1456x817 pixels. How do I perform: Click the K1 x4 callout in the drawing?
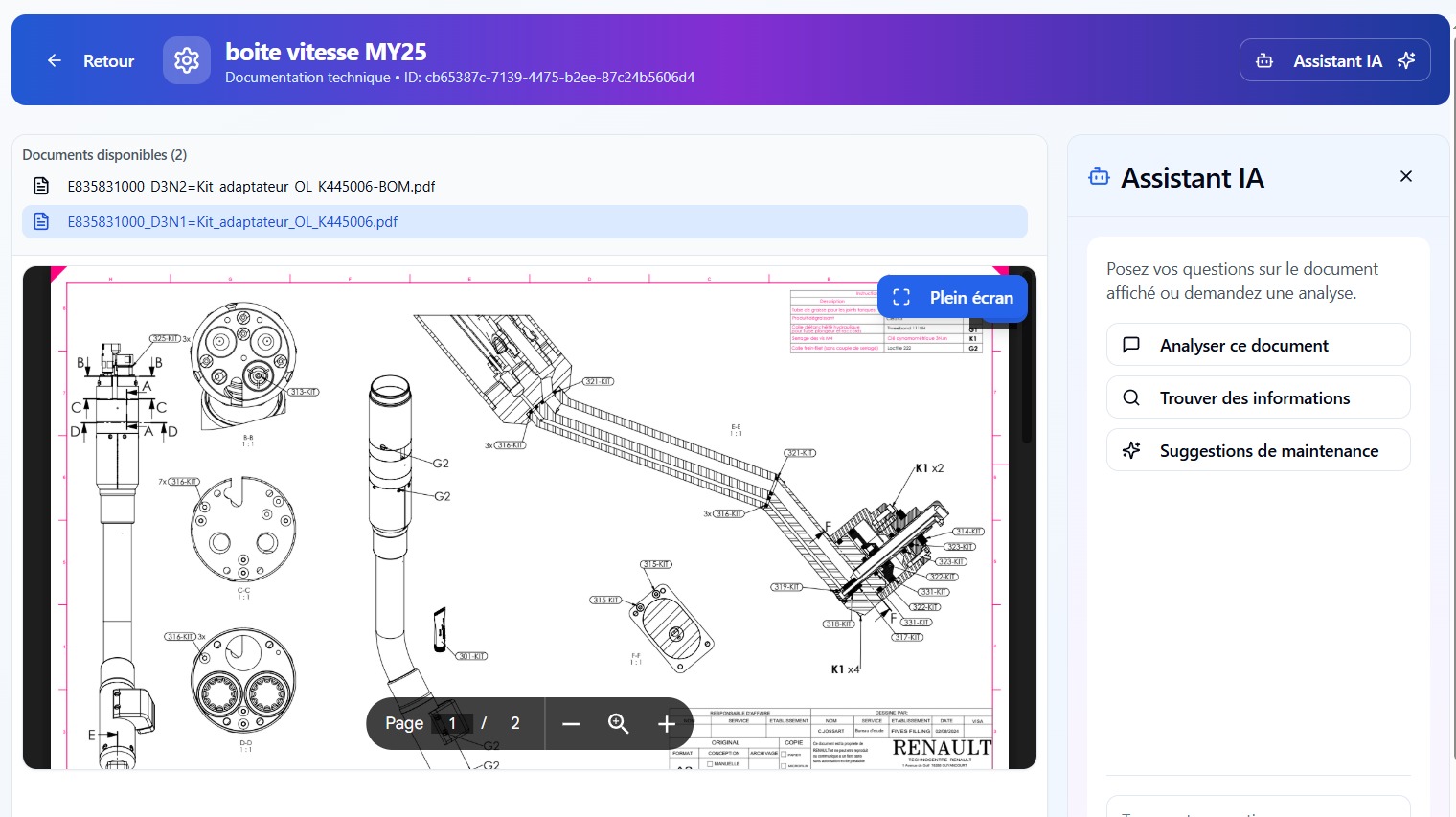coord(846,669)
